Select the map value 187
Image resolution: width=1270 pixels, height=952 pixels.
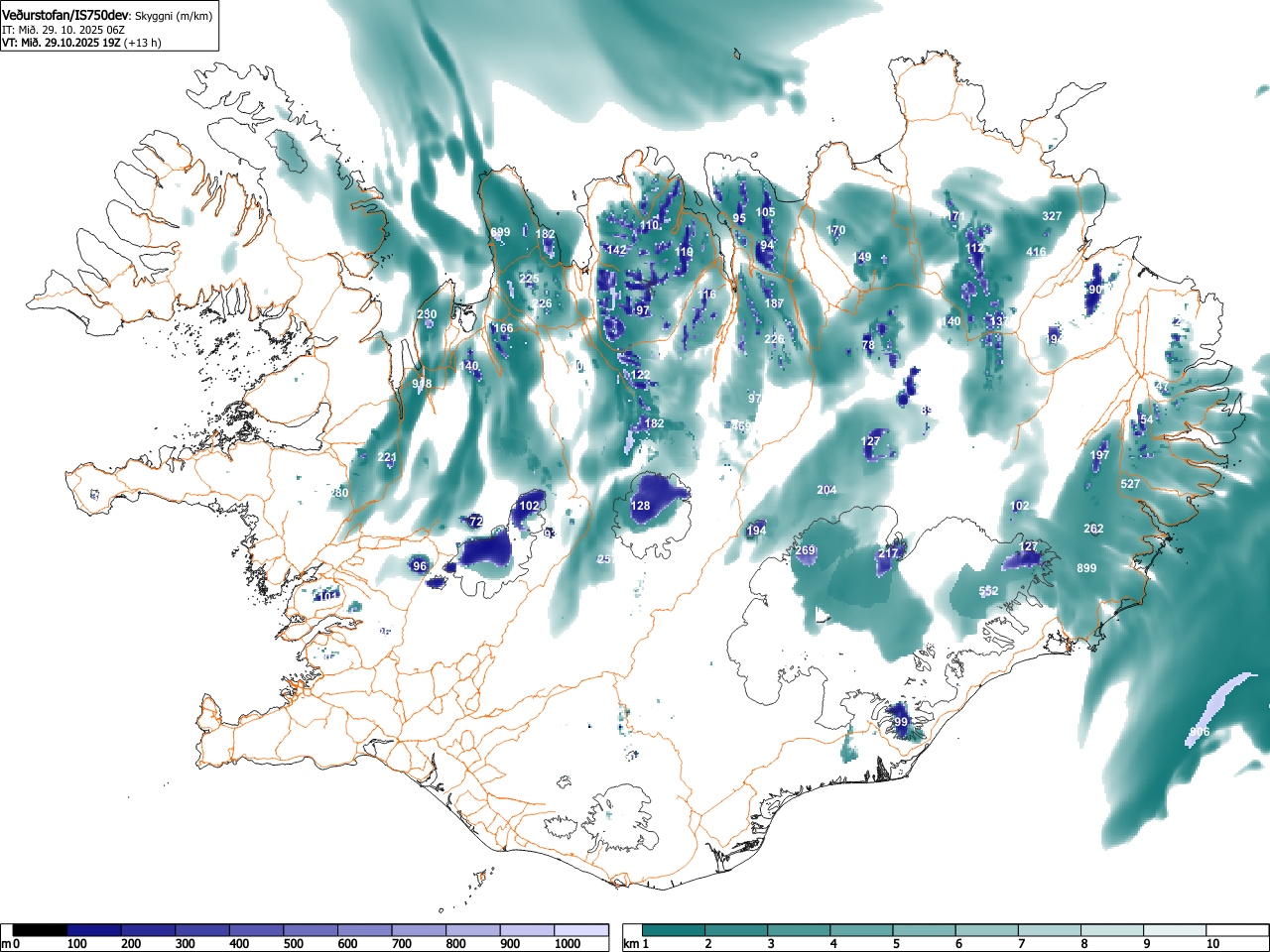(x=774, y=303)
